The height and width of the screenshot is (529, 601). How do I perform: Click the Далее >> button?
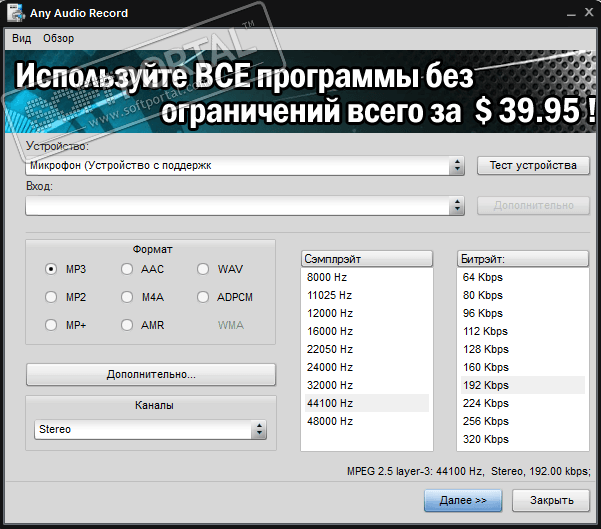point(463,500)
